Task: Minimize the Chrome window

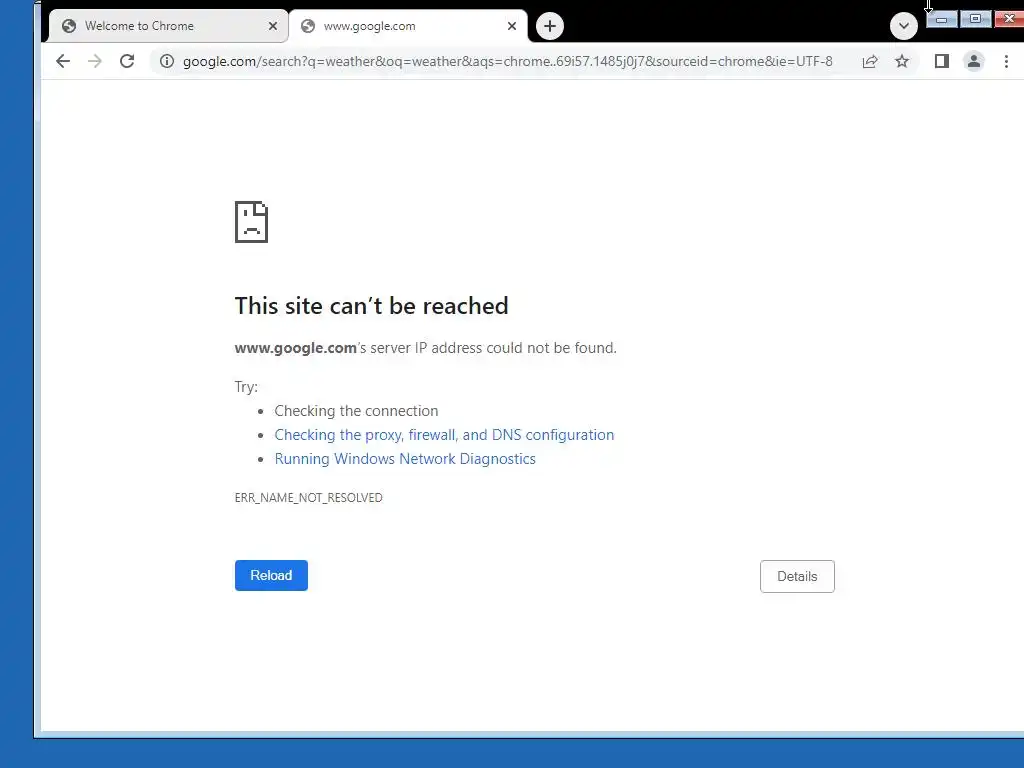Action: point(942,20)
